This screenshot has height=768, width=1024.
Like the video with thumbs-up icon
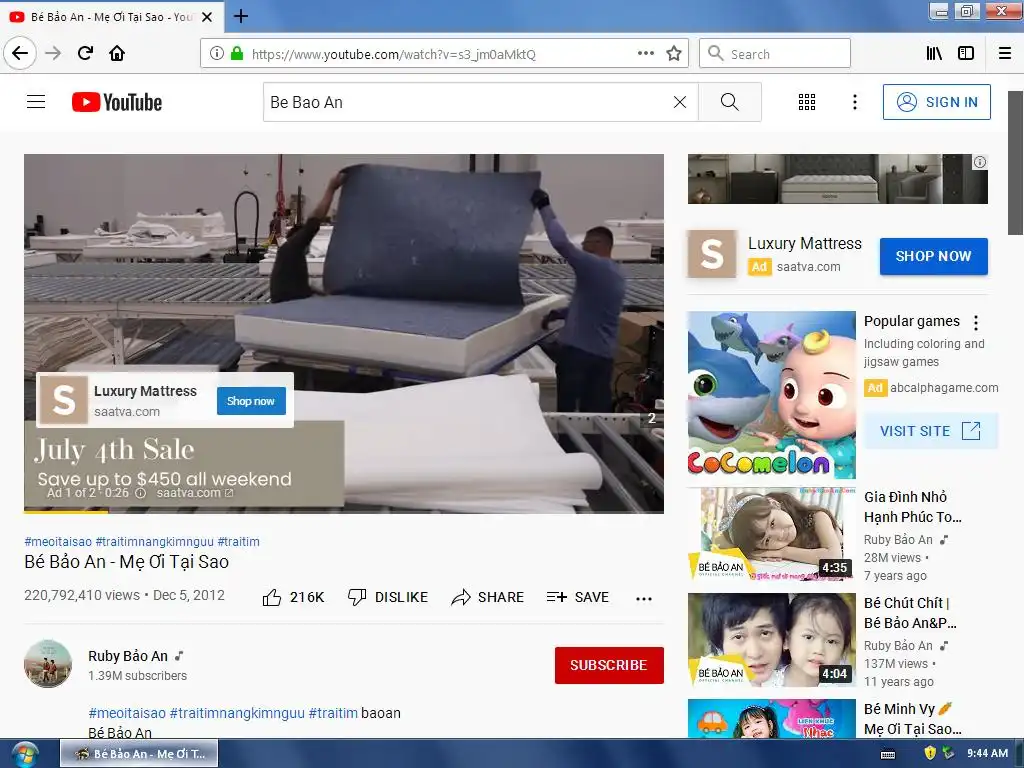[272, 597]
